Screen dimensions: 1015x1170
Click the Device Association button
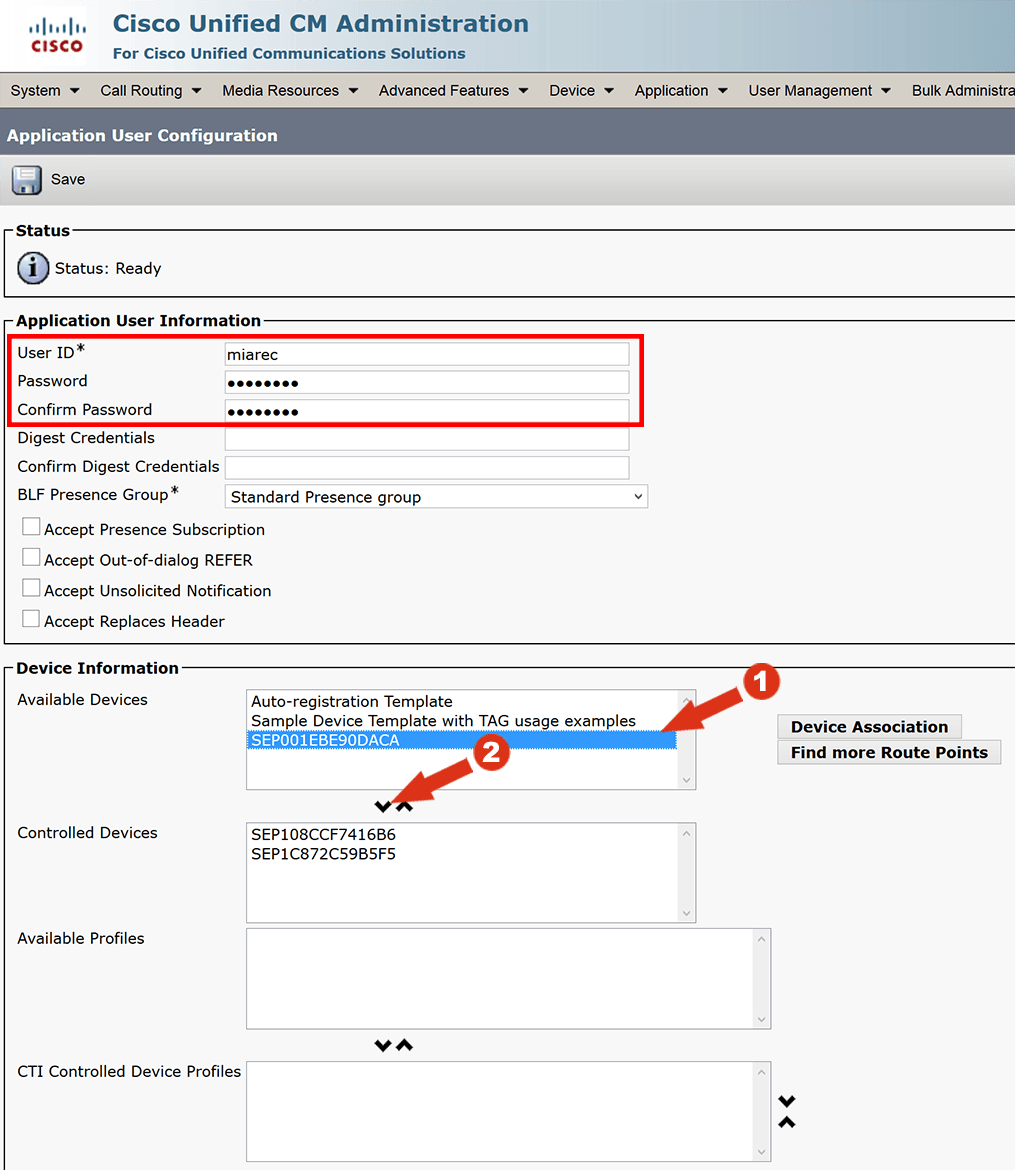pyautogui.click(x=869, y=727)
